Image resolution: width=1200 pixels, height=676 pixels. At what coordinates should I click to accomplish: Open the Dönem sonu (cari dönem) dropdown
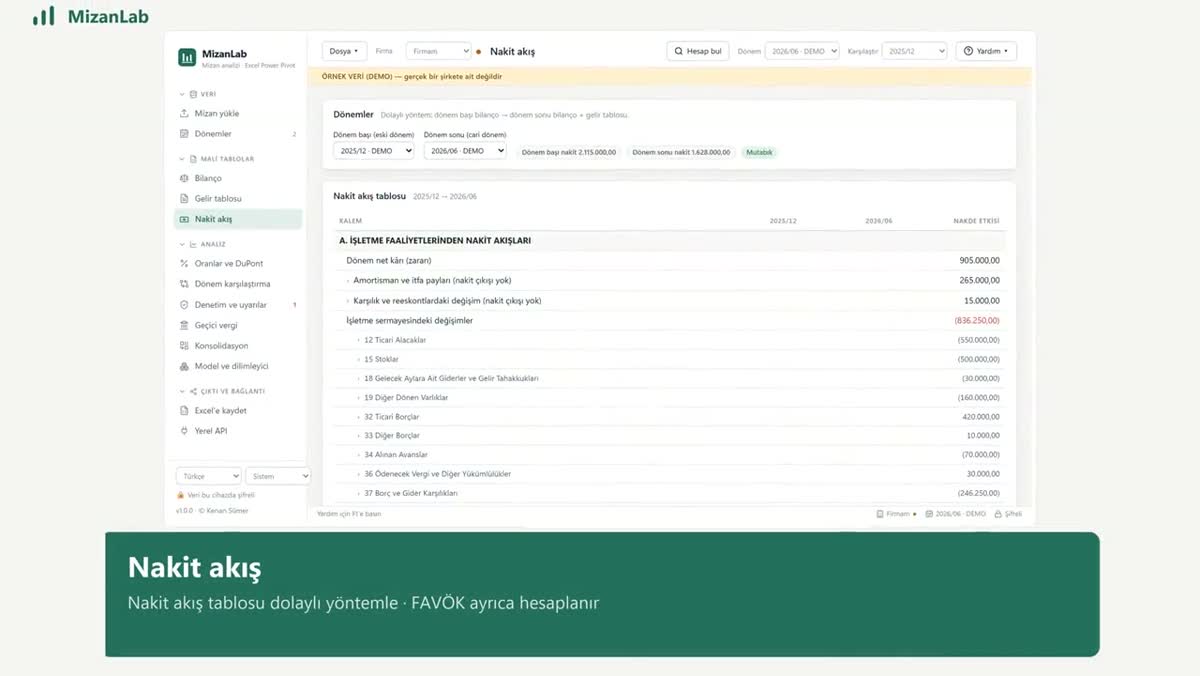(x=465, y=151)
